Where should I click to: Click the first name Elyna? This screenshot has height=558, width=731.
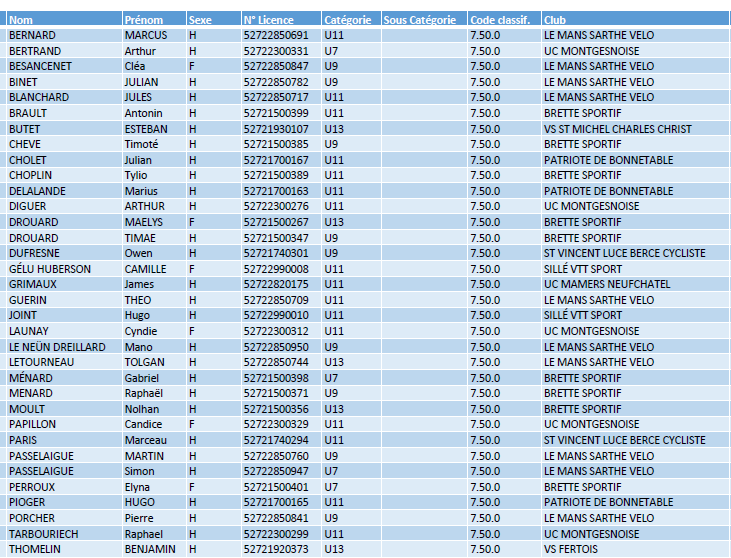[139, 487]
